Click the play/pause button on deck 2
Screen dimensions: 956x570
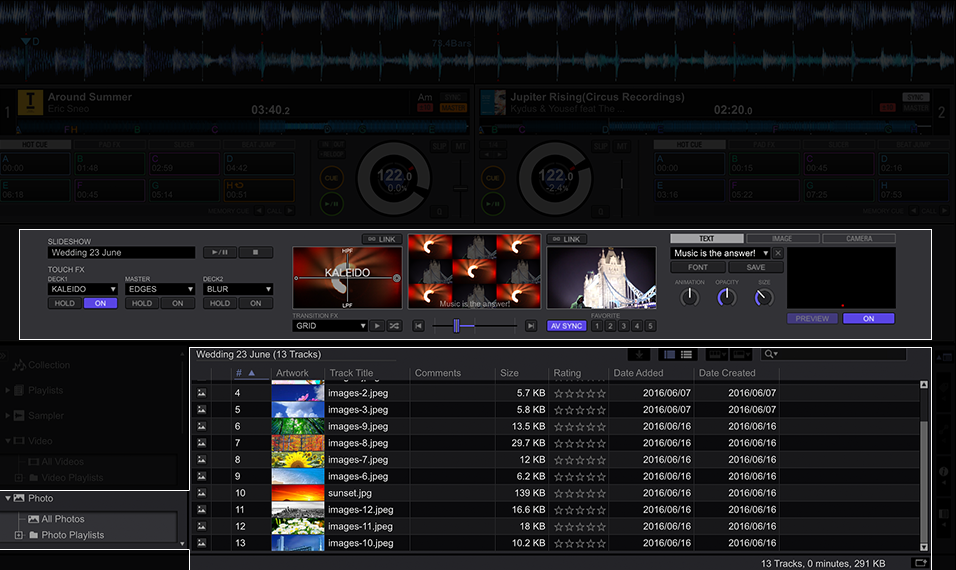click(x=493, y=204)
